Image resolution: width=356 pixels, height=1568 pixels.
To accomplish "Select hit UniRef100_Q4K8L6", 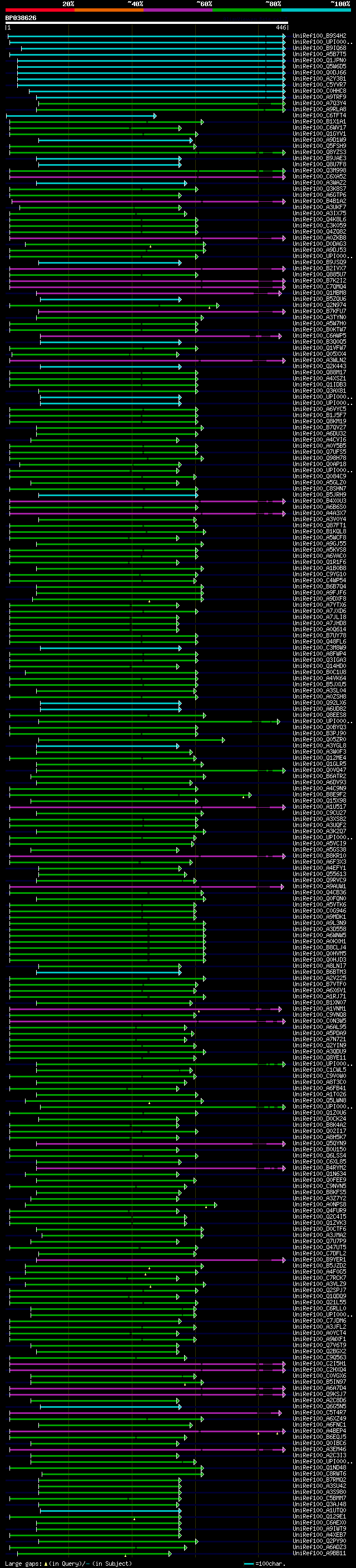I will coord(319,220).
